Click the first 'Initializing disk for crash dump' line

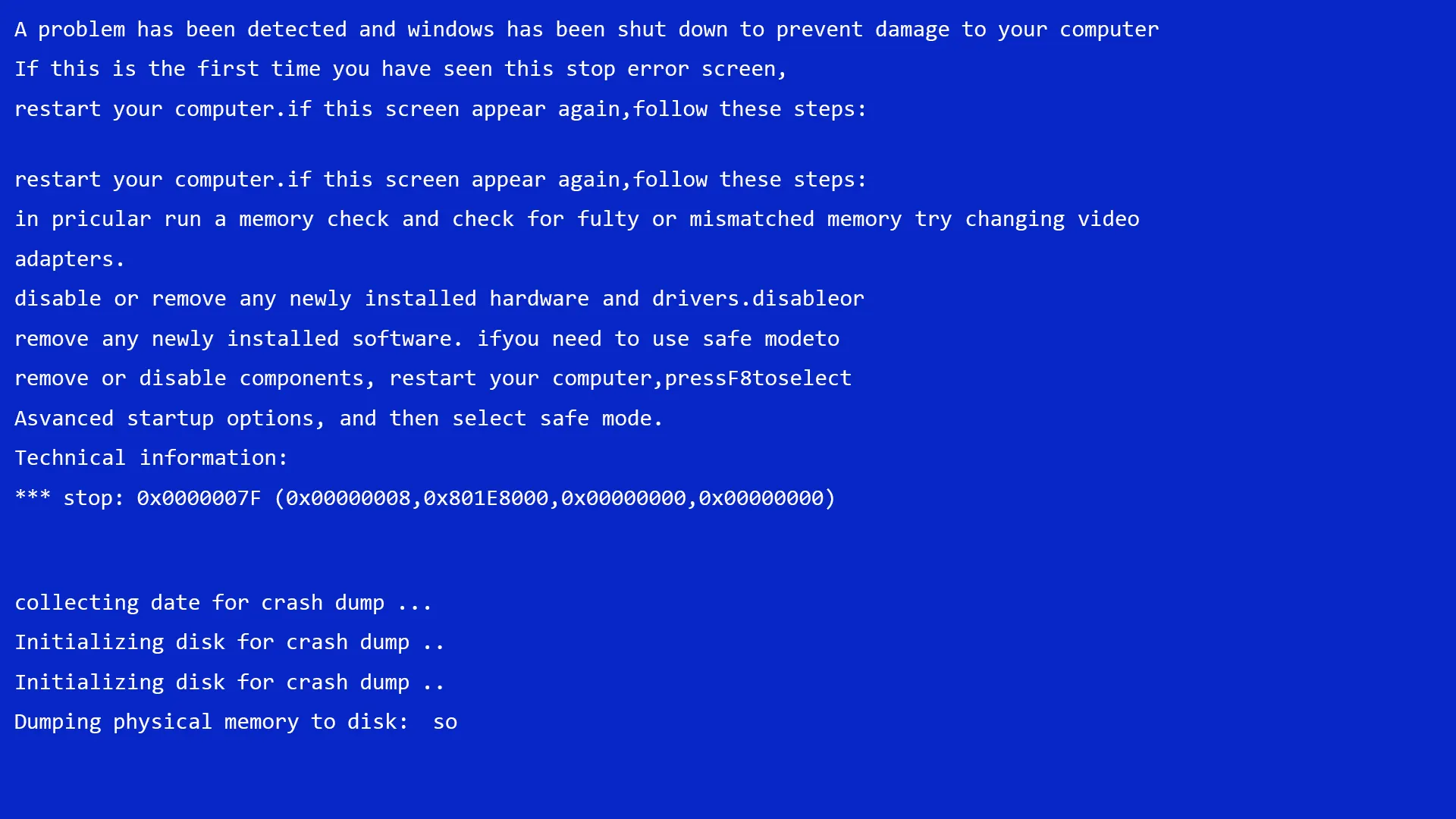(229, 642)
